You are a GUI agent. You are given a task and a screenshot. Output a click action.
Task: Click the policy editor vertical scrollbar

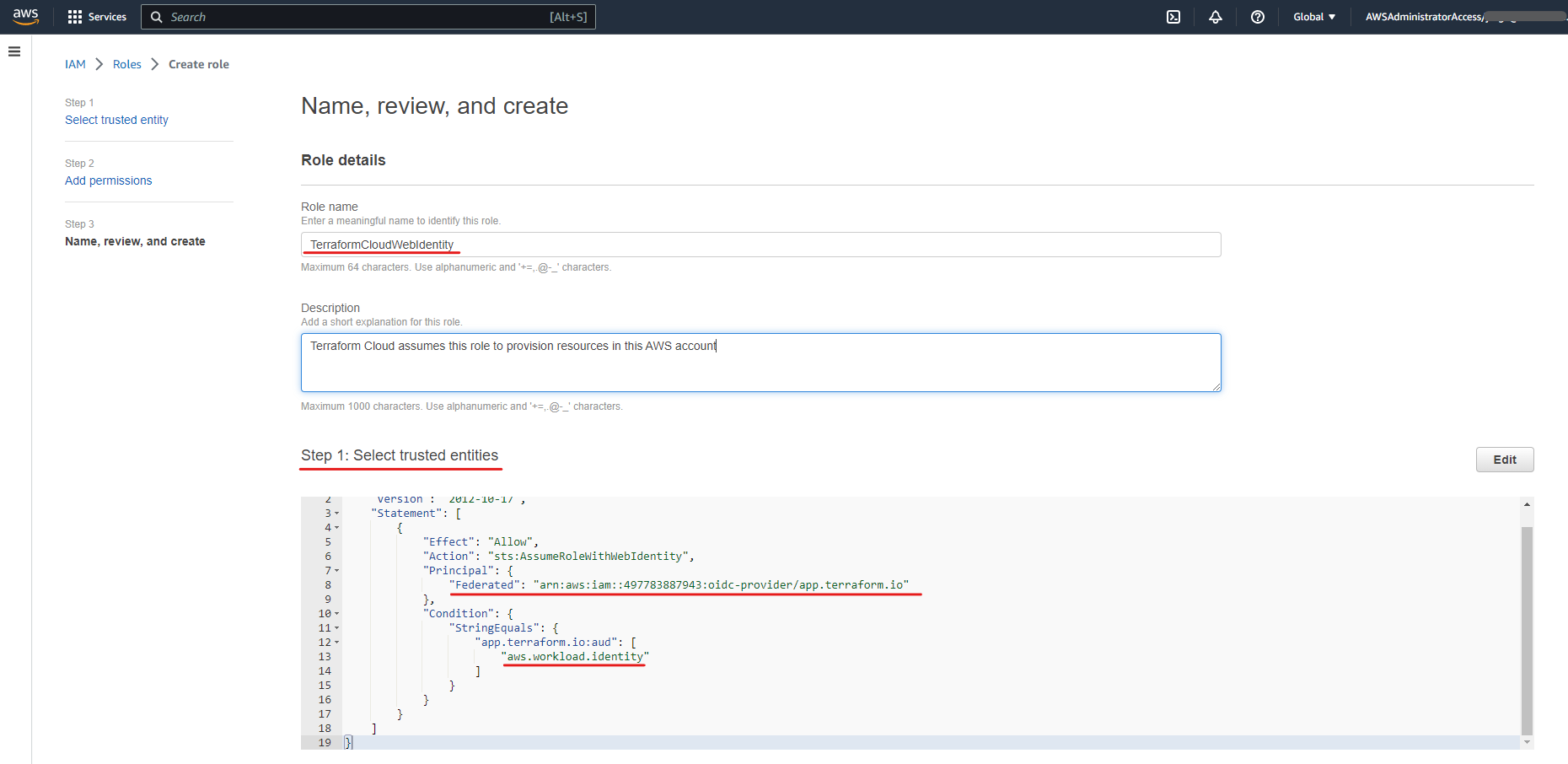click(1527, 631)
